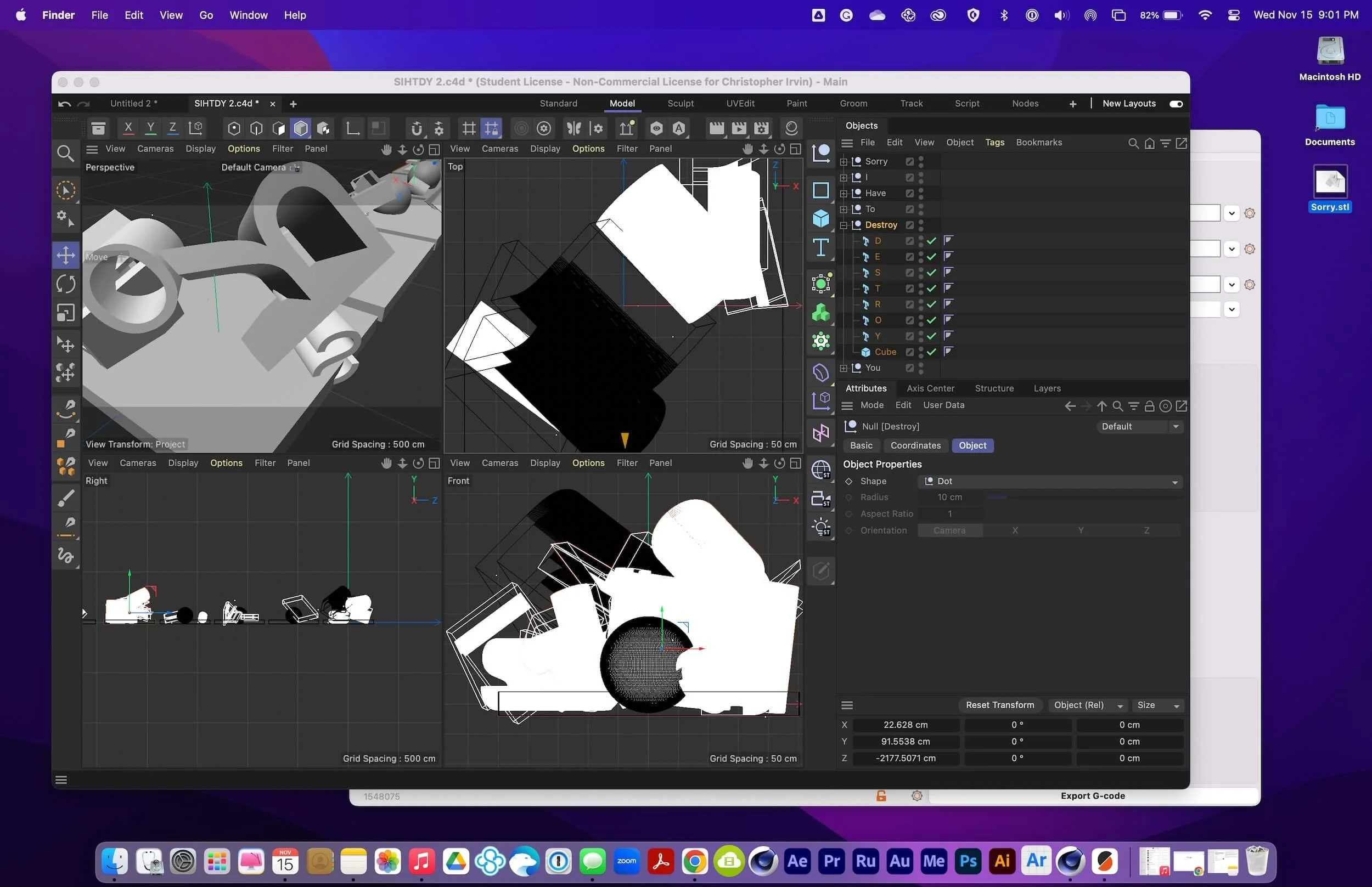Toggle the New Layouts switch
Screen dimensions: 1372x887
tap(1176, 104)
